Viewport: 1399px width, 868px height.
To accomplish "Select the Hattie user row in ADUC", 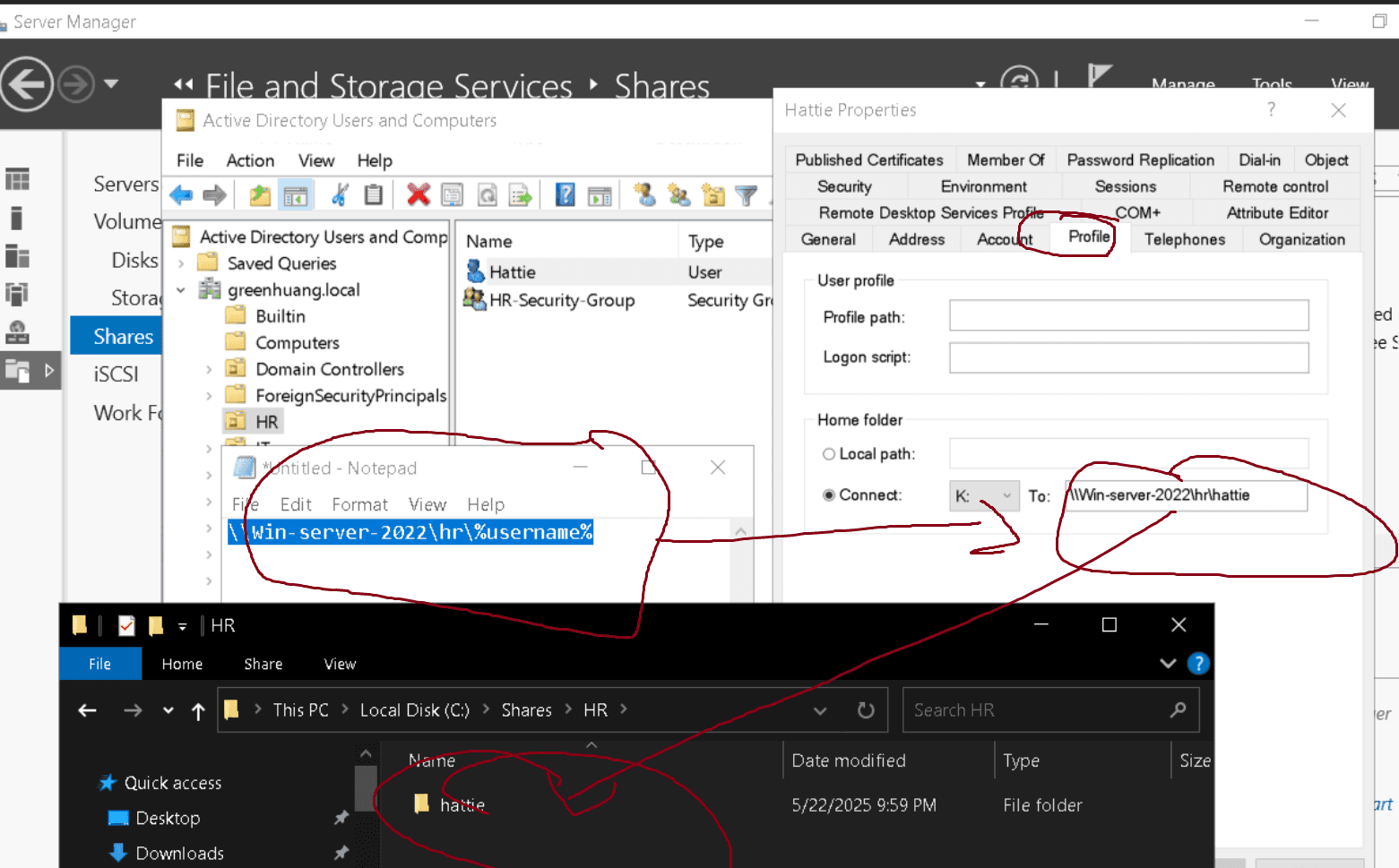I will 616,271.
